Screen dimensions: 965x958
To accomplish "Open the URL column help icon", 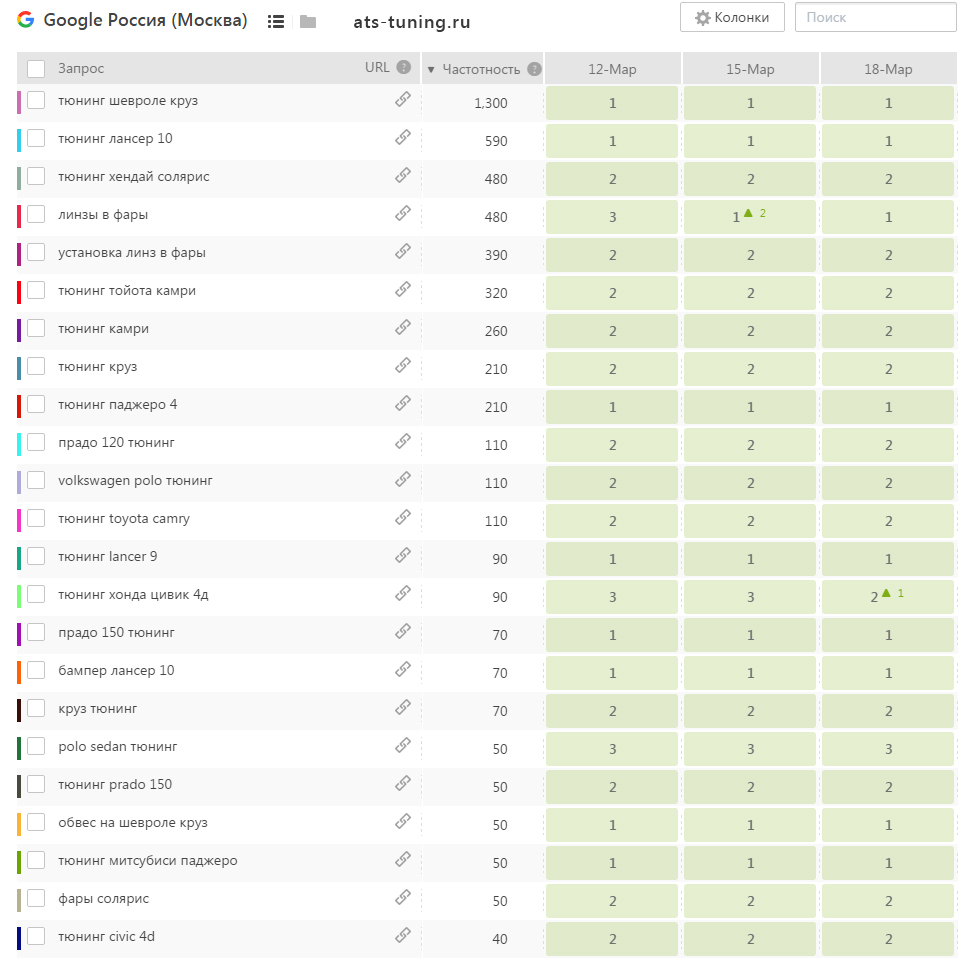I will click(x=404, y=68).
